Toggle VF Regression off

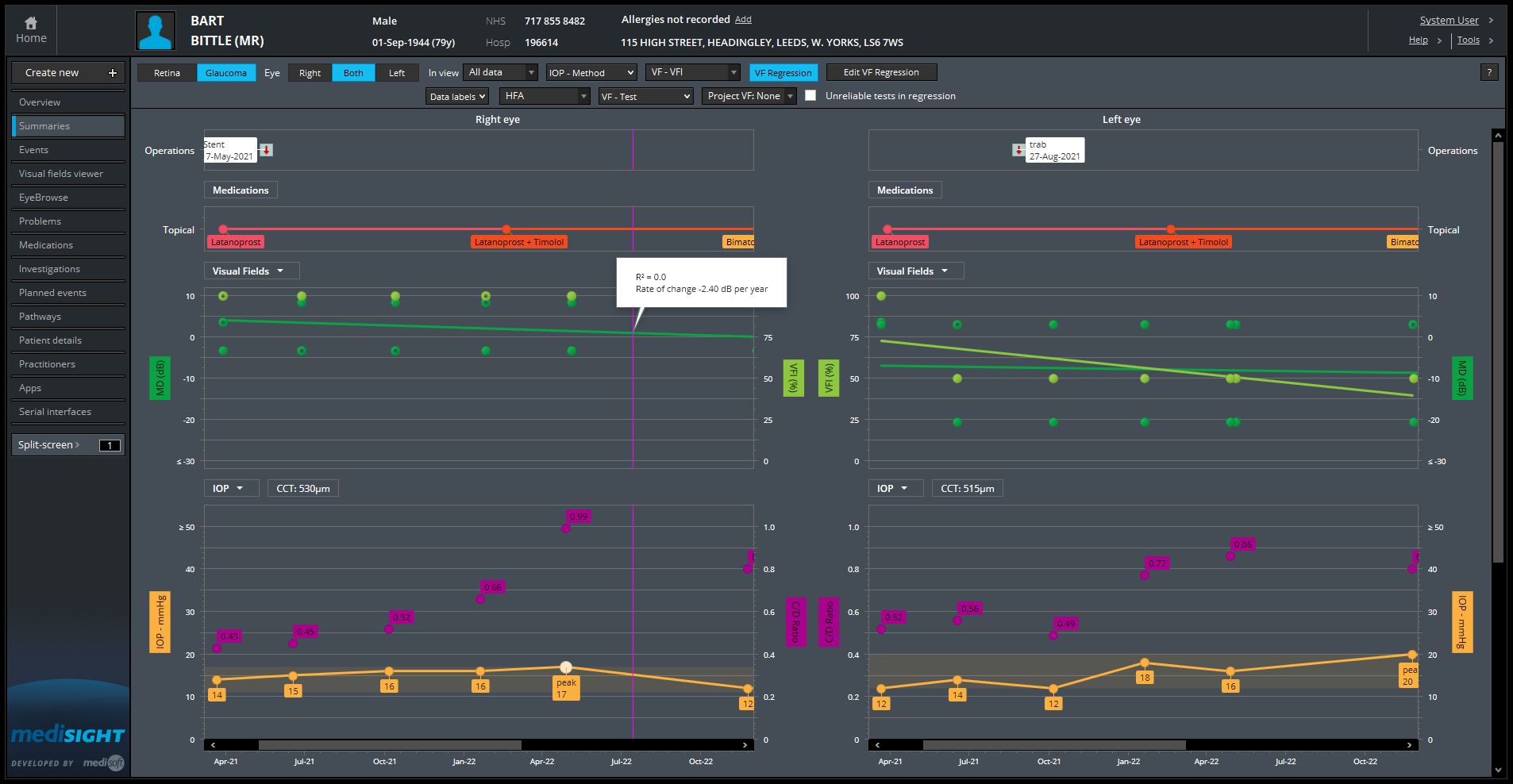tap(783, 72)
